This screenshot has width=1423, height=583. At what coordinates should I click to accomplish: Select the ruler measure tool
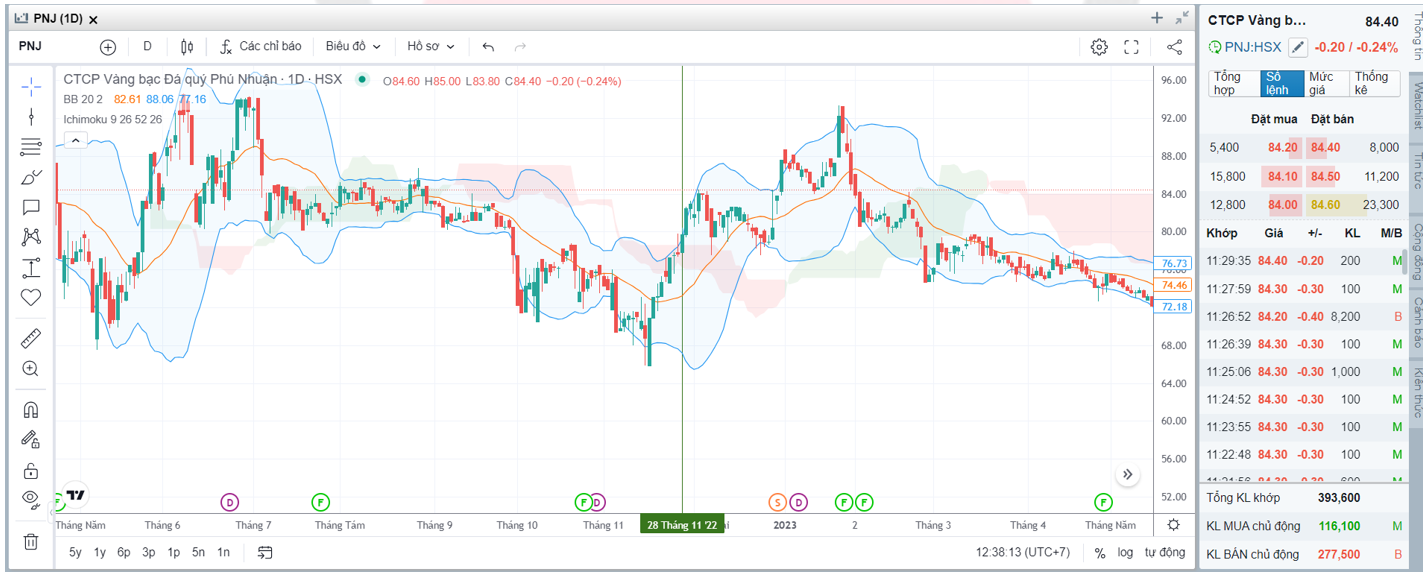pyautogui.click(x=31, y=338)
